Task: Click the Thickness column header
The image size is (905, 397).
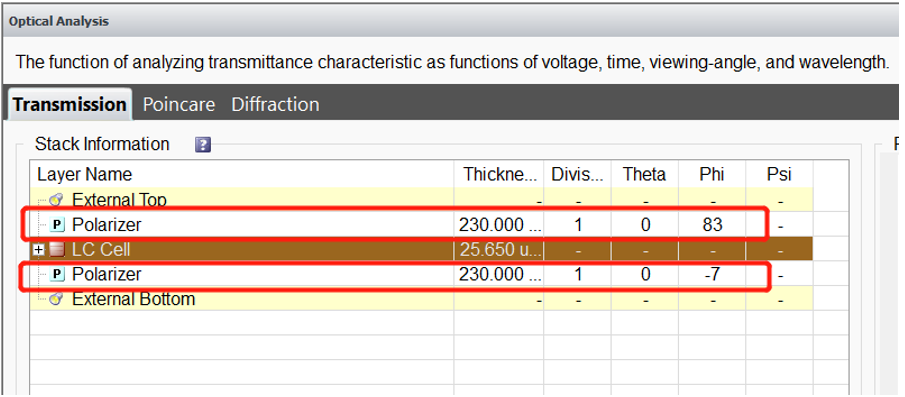Action: [499, 174]
